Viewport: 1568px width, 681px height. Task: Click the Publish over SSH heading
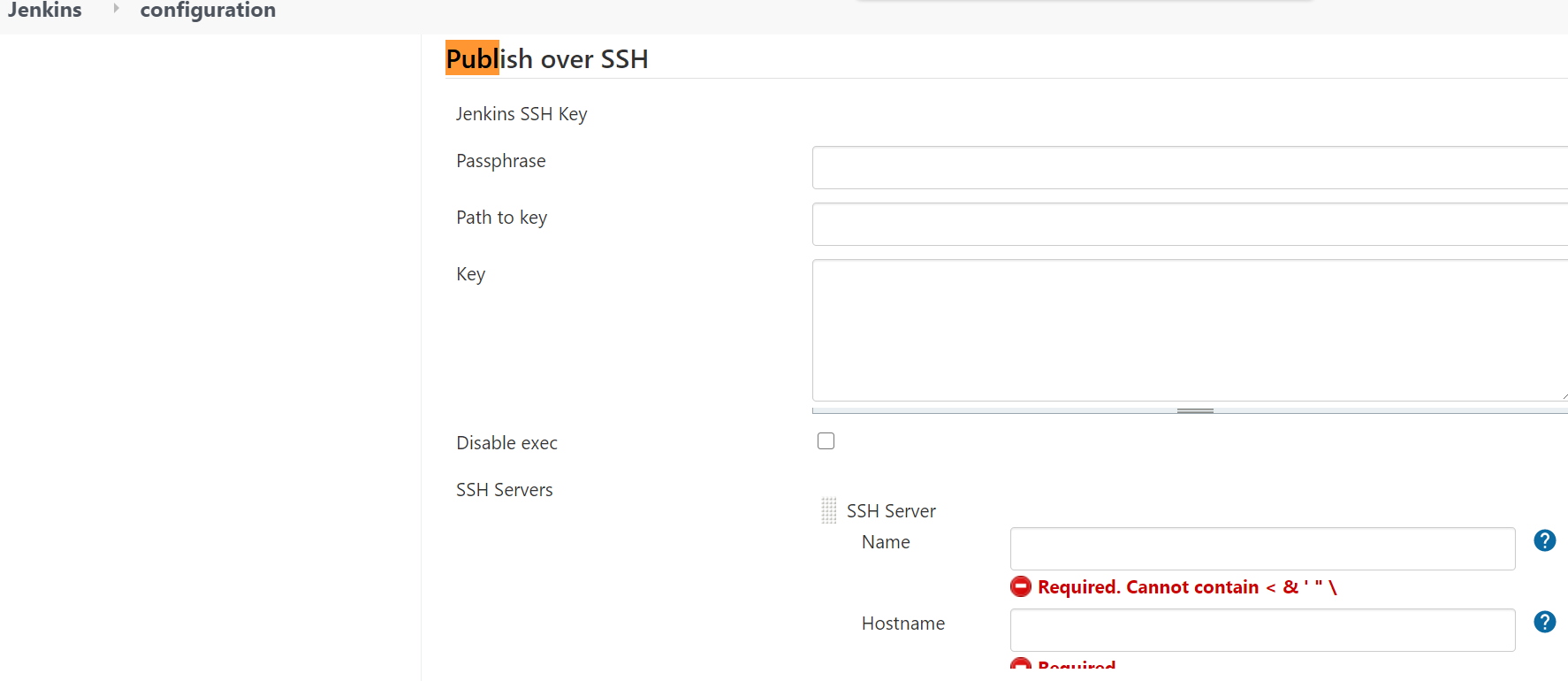547,58
